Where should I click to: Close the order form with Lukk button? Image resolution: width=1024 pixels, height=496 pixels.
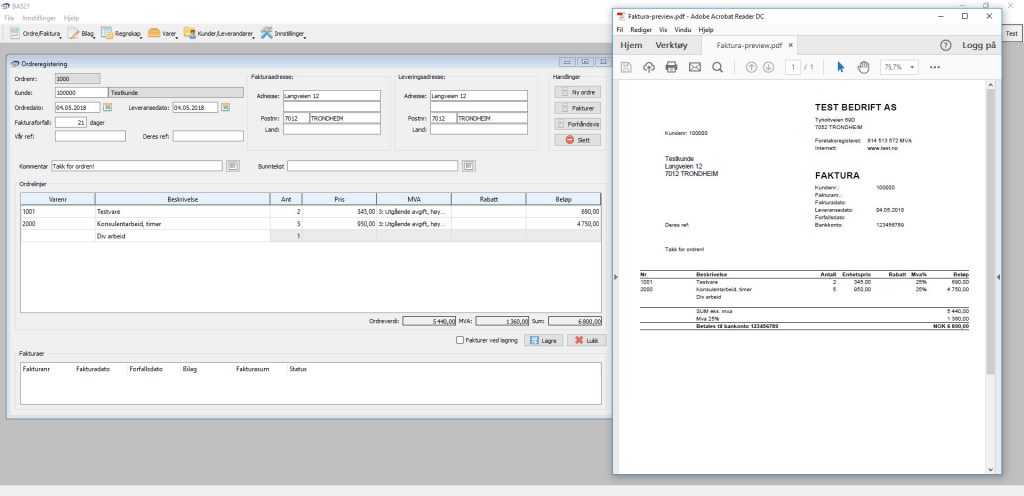coord(586,341)
